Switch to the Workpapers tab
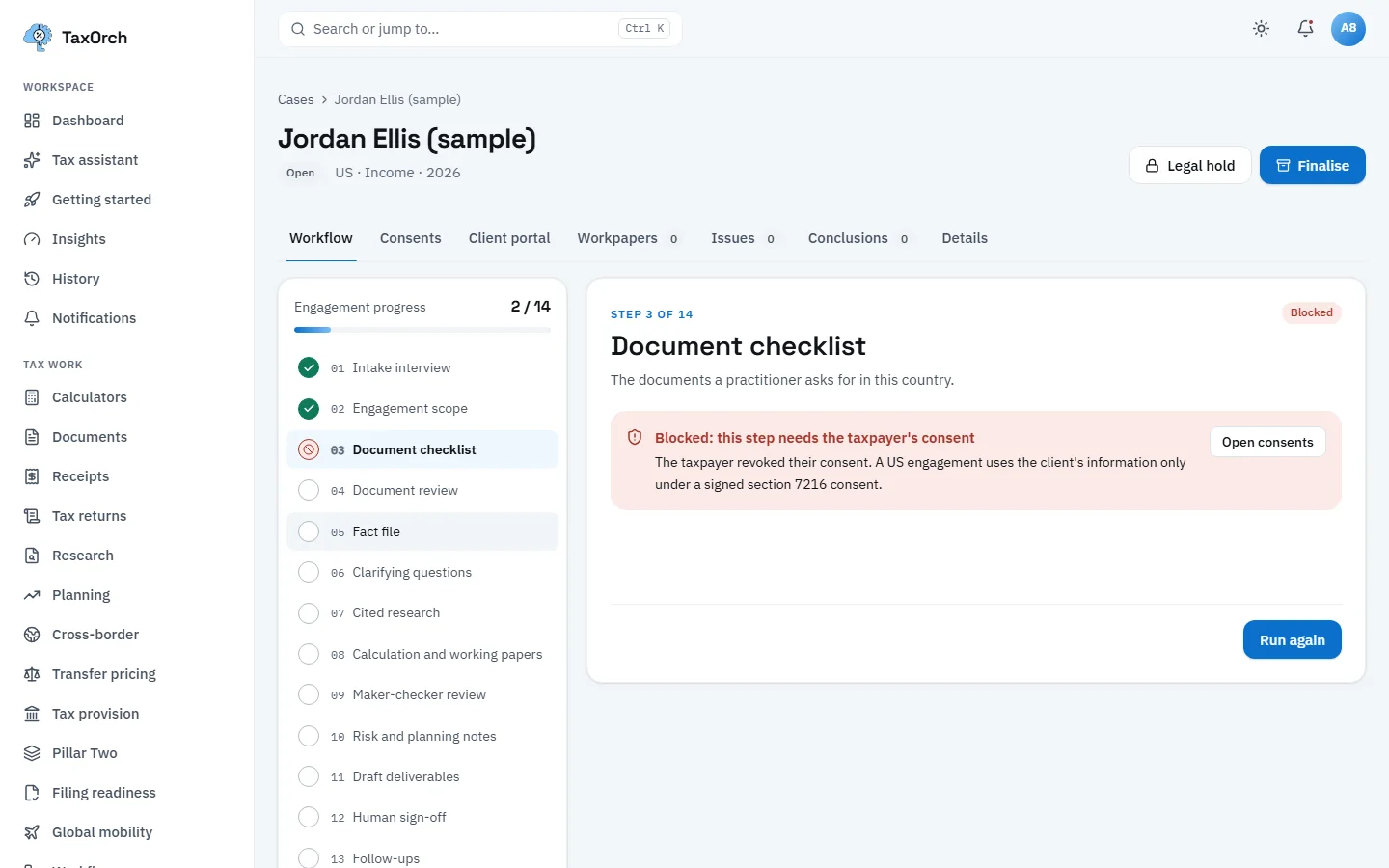The image size is (1389, 868). 629,238
